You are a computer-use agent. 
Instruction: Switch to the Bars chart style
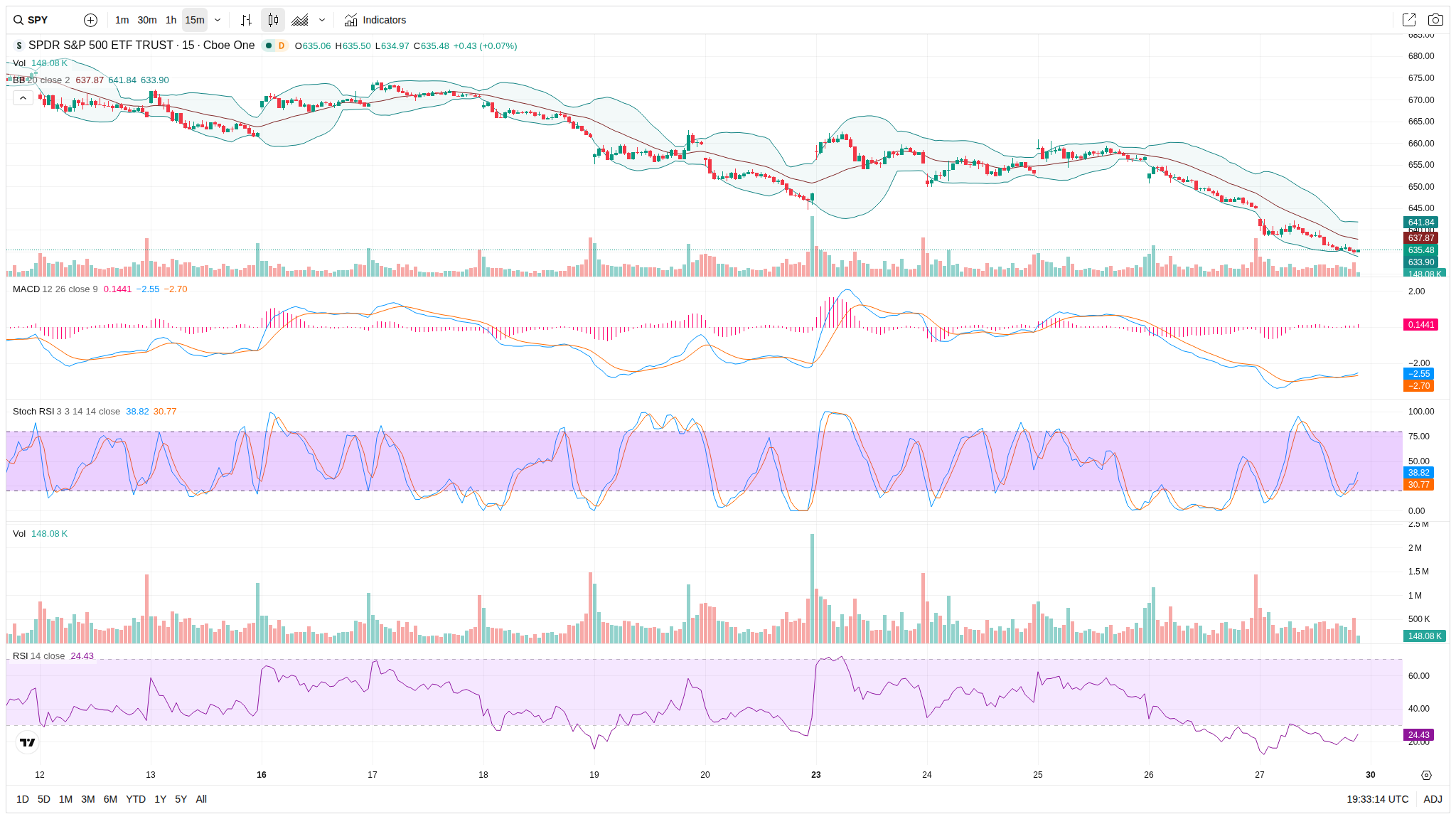246,20
